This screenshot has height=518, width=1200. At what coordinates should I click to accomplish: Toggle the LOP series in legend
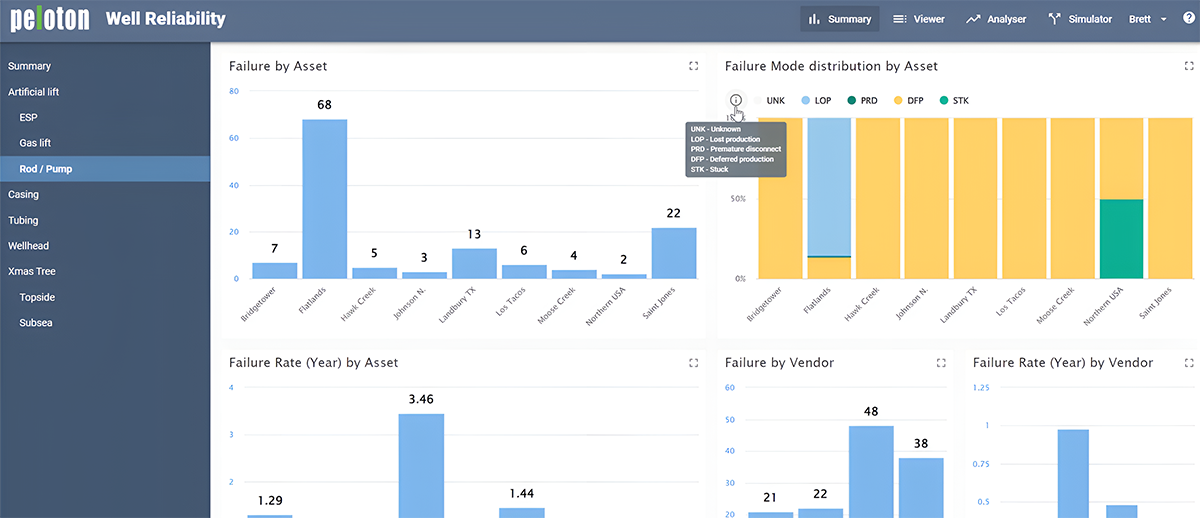[816, 101]
